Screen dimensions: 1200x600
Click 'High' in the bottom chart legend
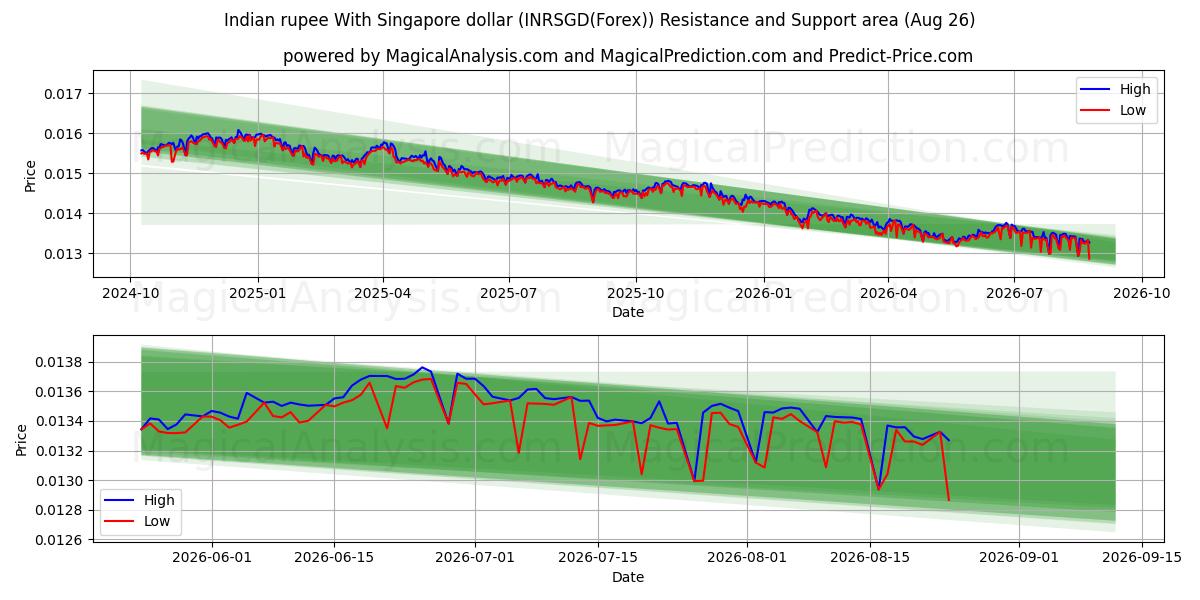tap(159, 500)
